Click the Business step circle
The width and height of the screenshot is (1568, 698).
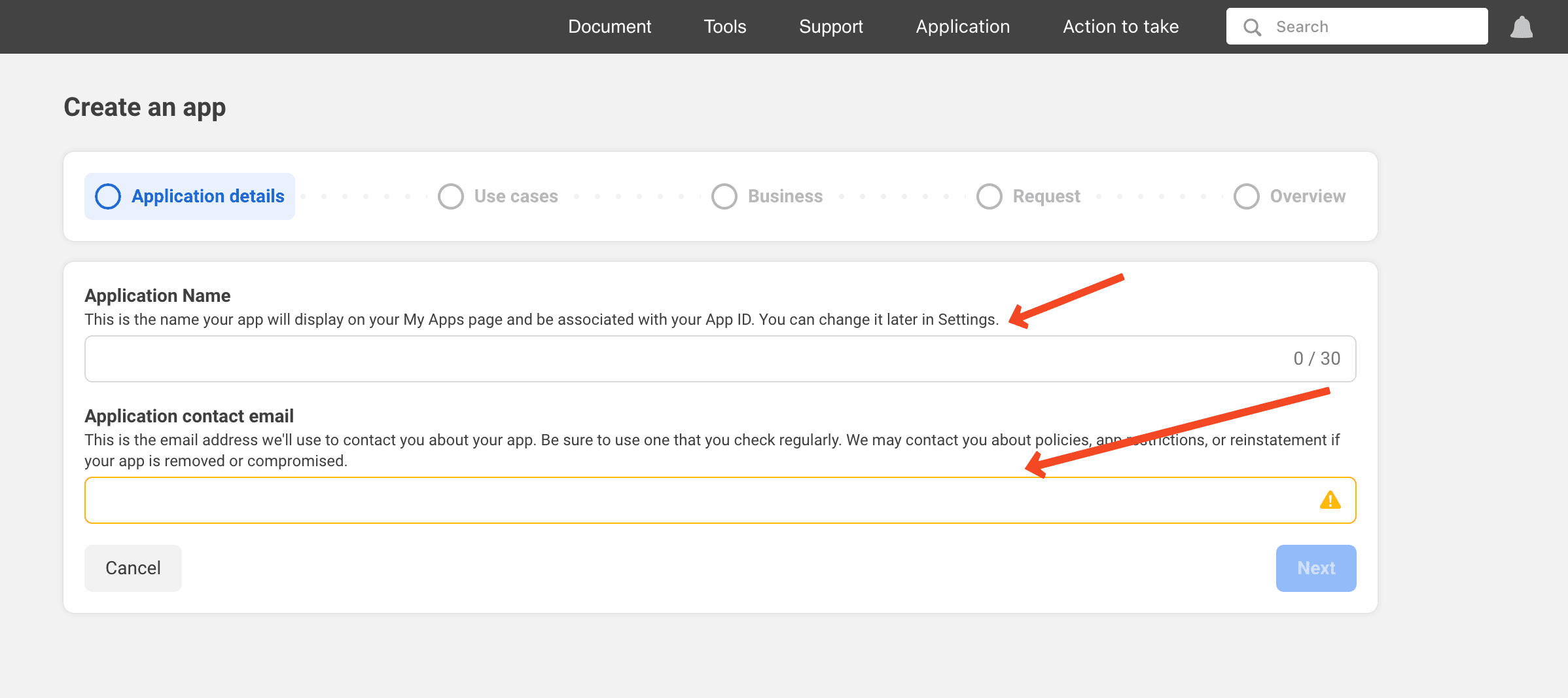724,196
